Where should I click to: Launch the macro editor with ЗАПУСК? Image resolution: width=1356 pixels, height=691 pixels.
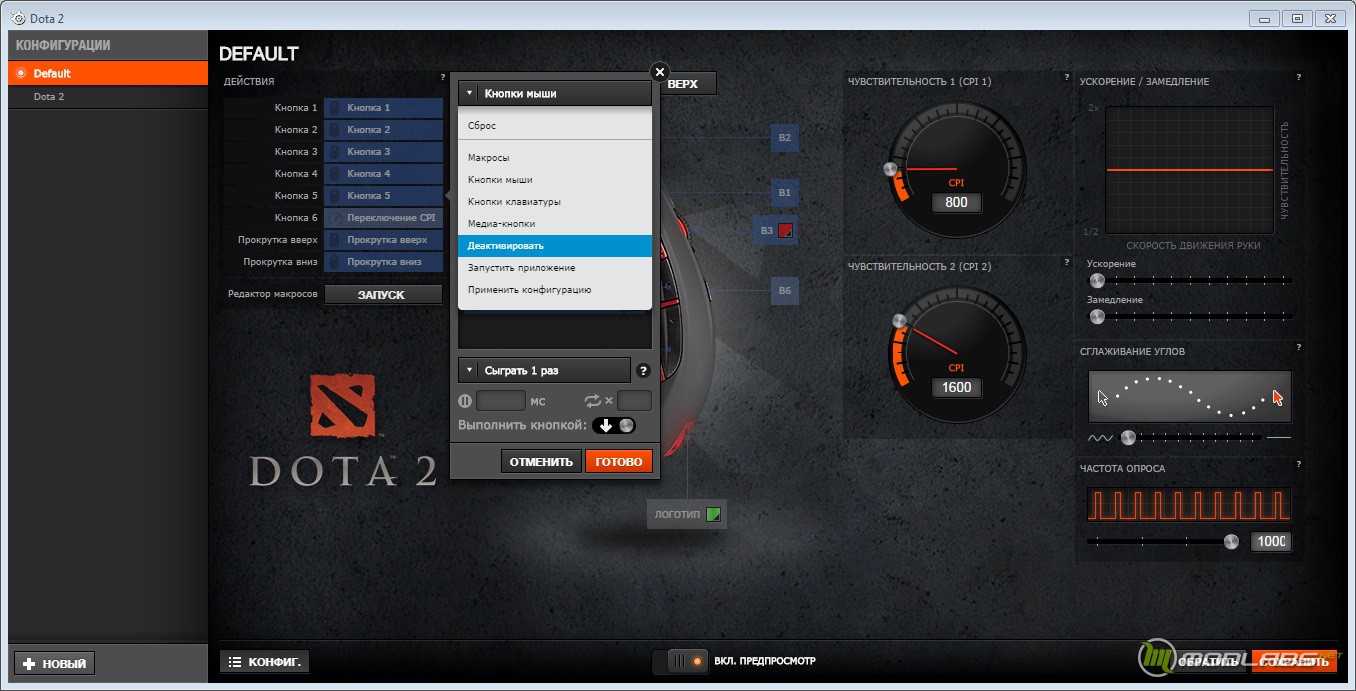(x=383, y=294)
